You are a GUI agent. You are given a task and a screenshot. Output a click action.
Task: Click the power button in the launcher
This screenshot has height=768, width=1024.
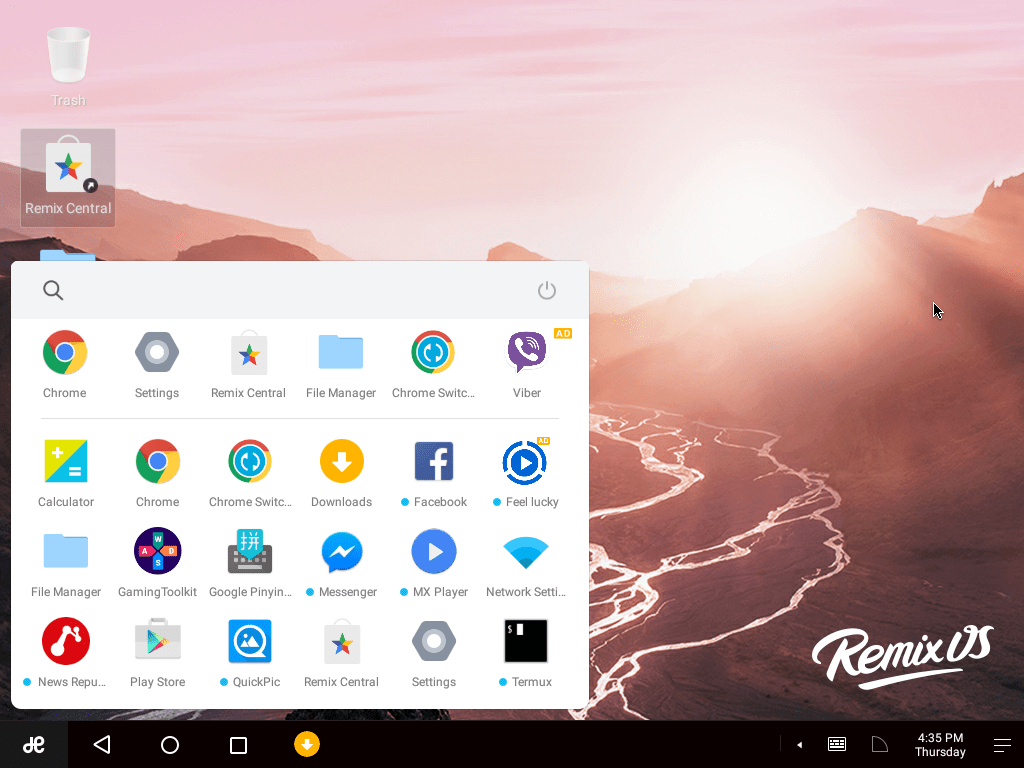click(547, 290)
